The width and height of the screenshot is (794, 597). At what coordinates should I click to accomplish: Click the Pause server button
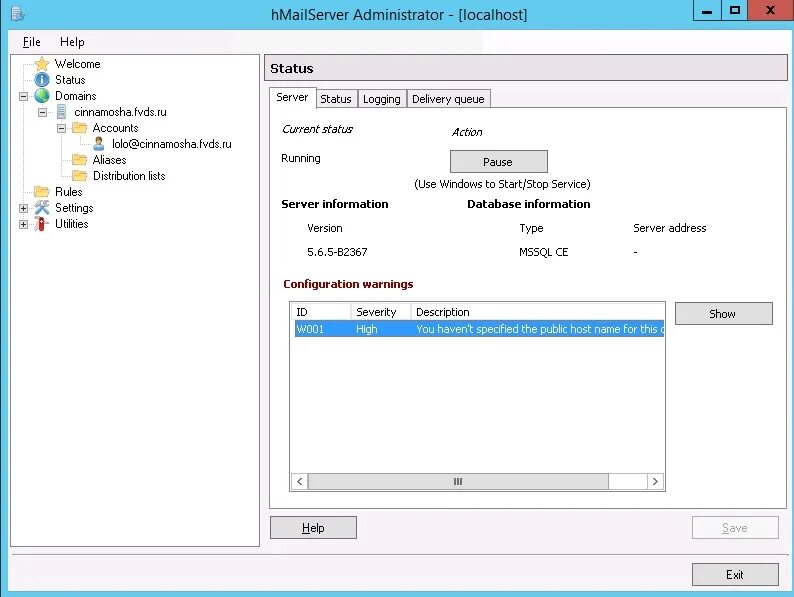point(498,162)
